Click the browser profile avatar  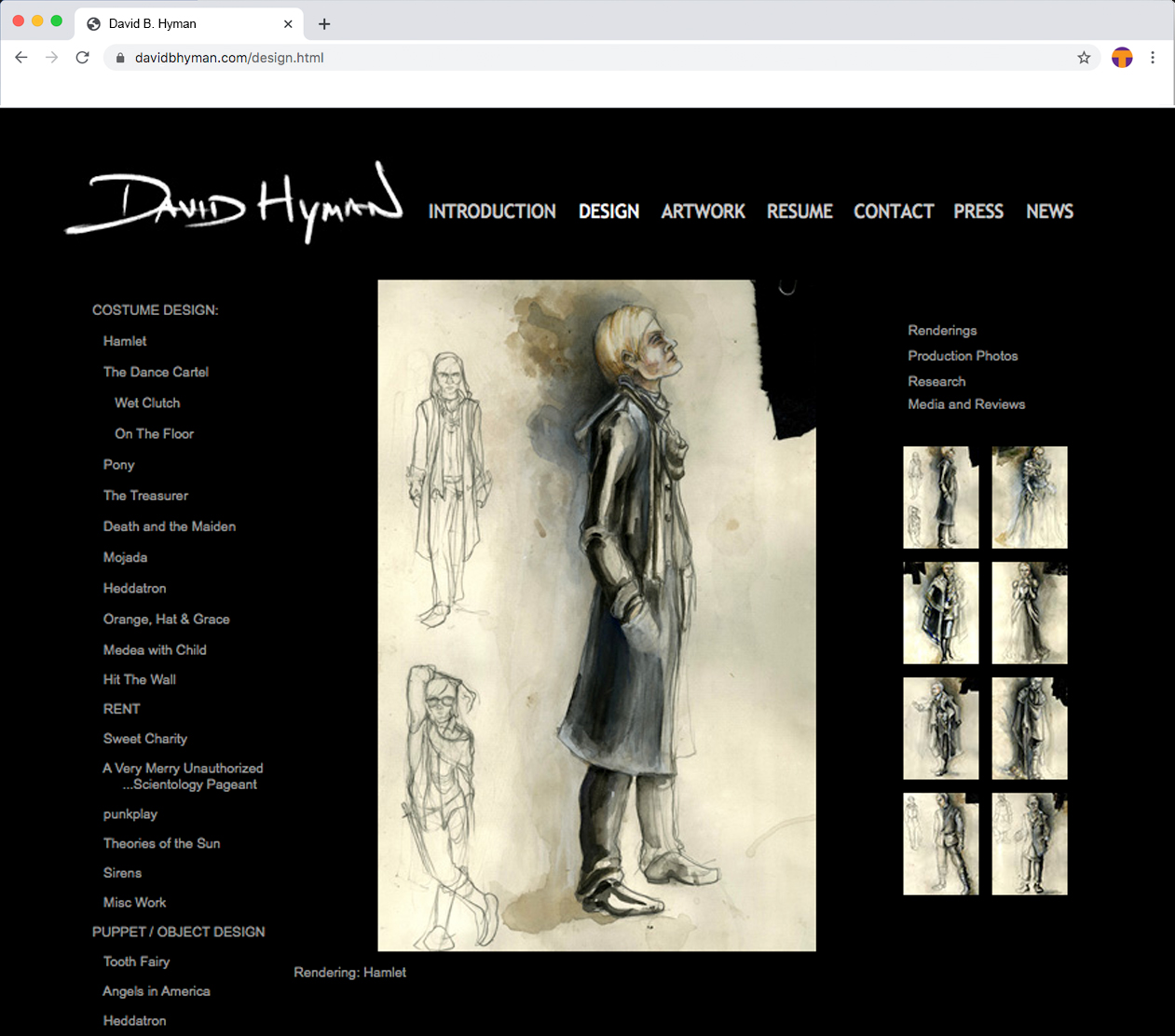1122,57
